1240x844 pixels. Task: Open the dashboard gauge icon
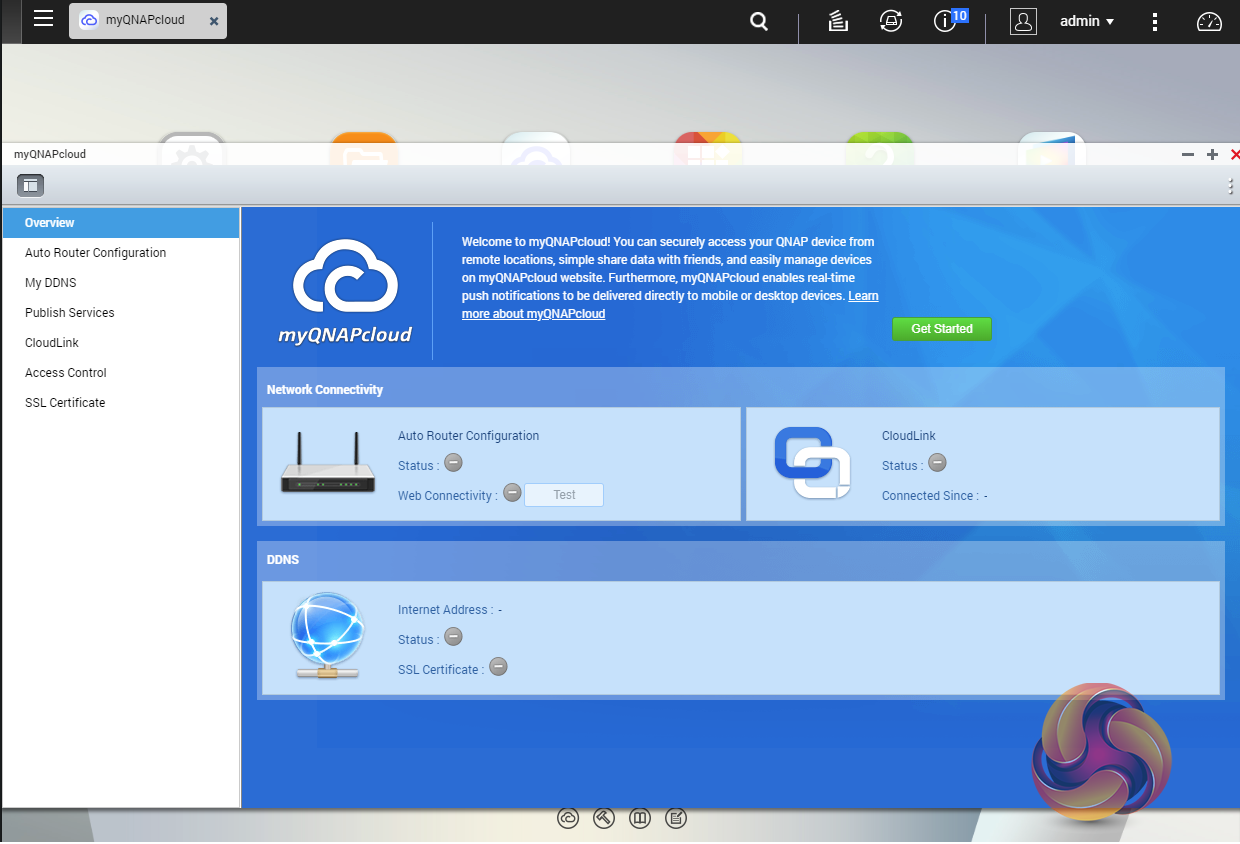point(1210,21)
